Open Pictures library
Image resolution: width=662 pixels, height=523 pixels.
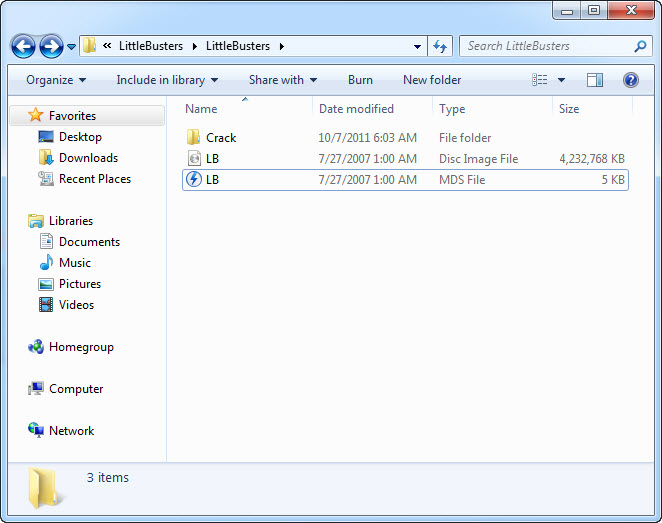tap(80, 284)
